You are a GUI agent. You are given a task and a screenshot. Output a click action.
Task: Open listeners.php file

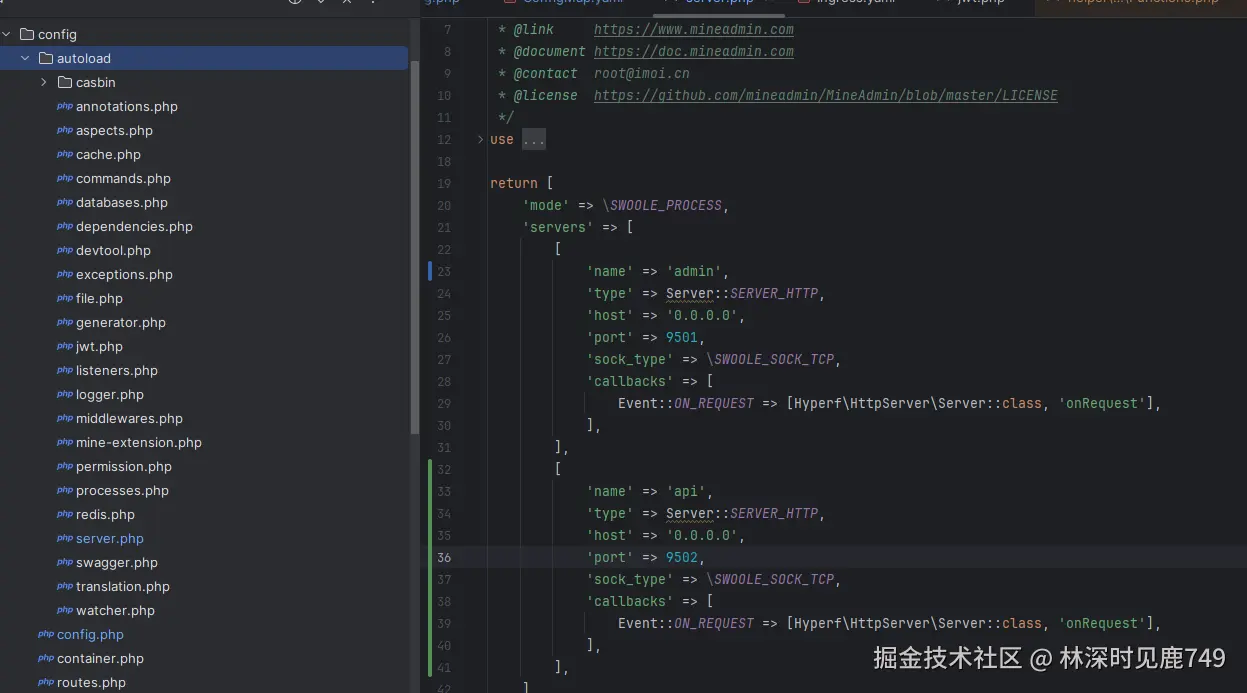[x=117, y=370]
